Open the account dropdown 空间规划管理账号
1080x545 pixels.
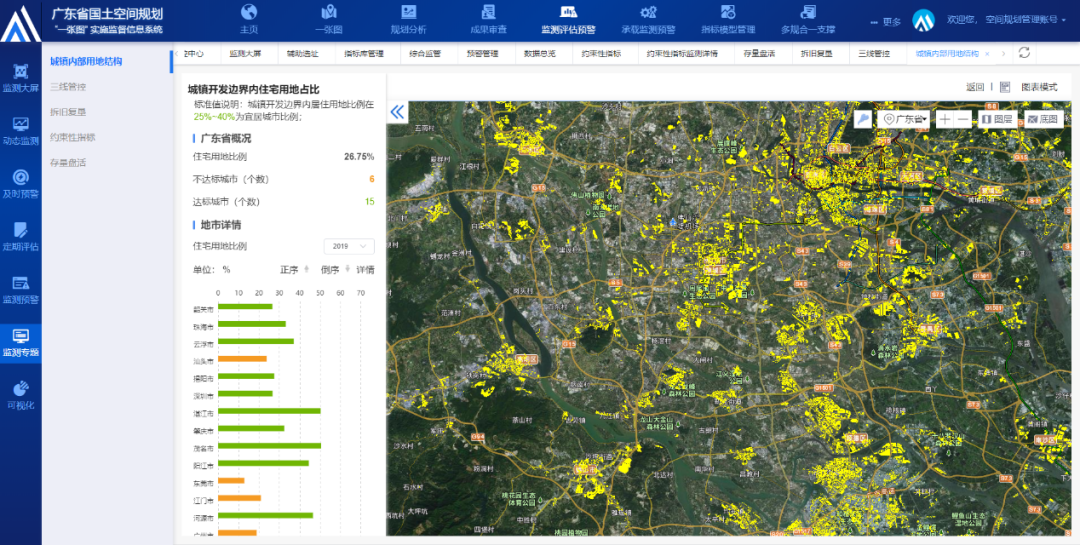pos(1026,20)
